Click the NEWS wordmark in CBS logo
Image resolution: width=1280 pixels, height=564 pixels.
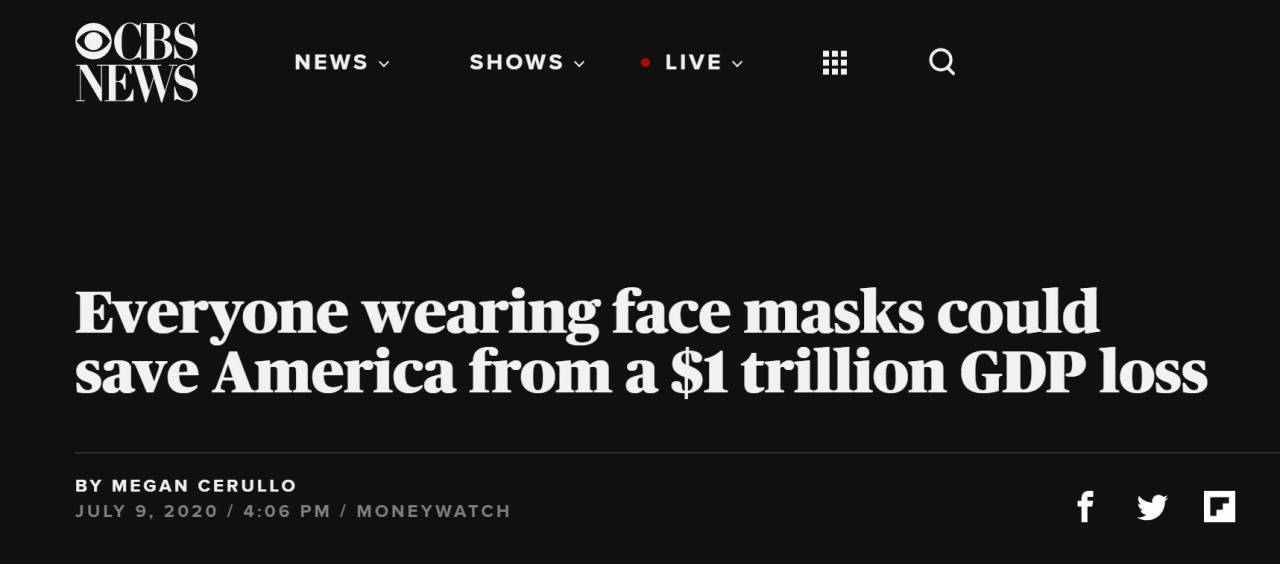pos(137,82)
